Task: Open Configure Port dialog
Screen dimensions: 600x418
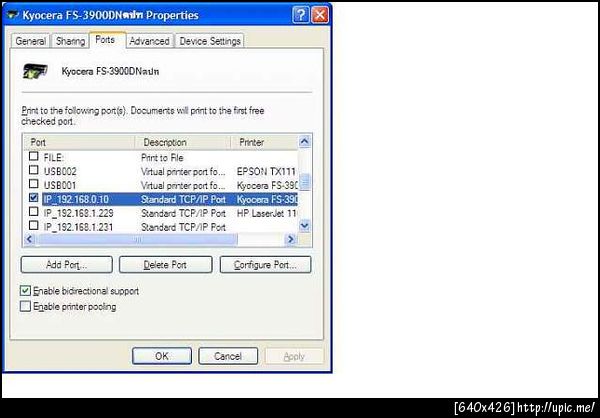Action: click(265, 265)
